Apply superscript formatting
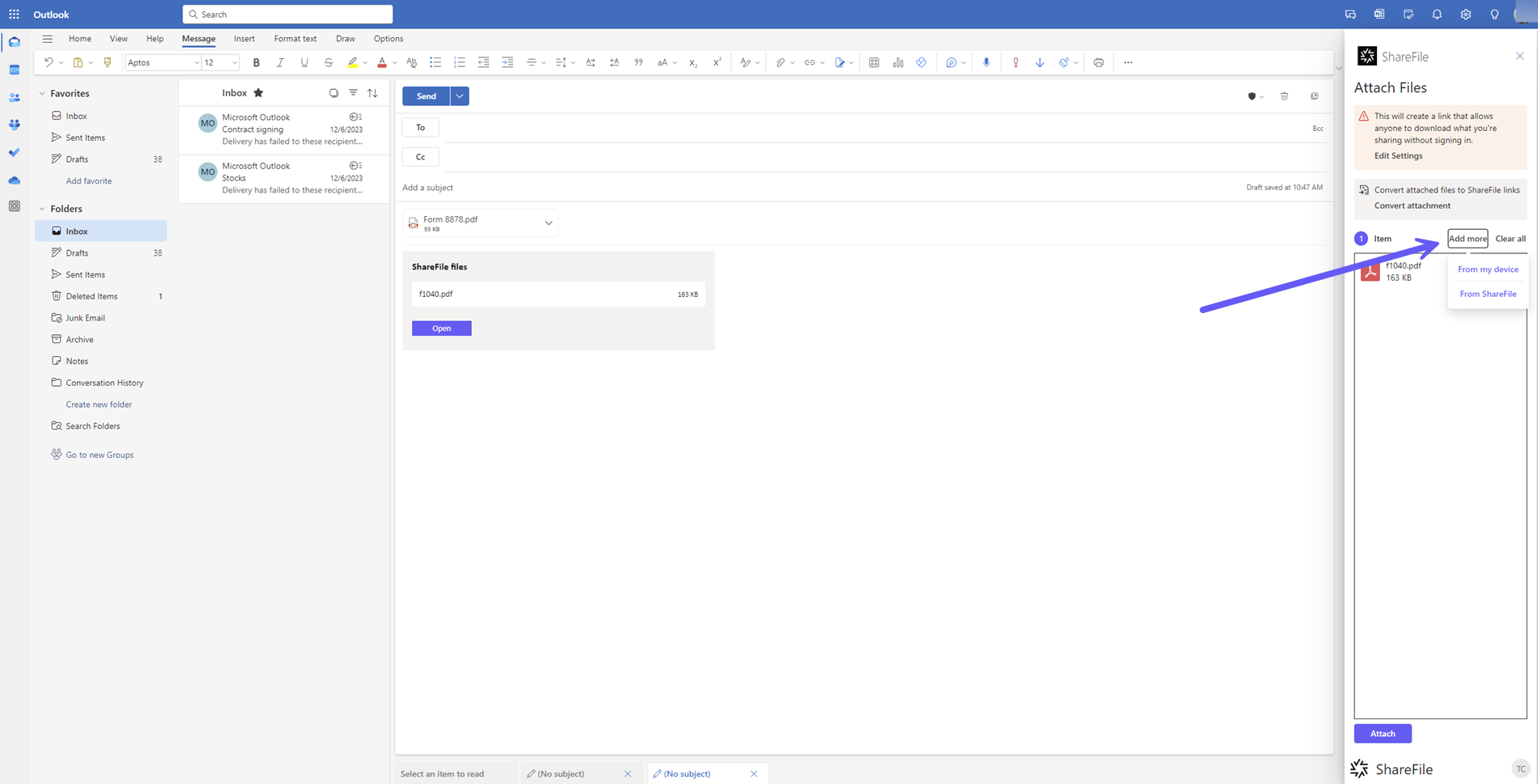This screenshot has height=784, width=1538. (717, 62)
